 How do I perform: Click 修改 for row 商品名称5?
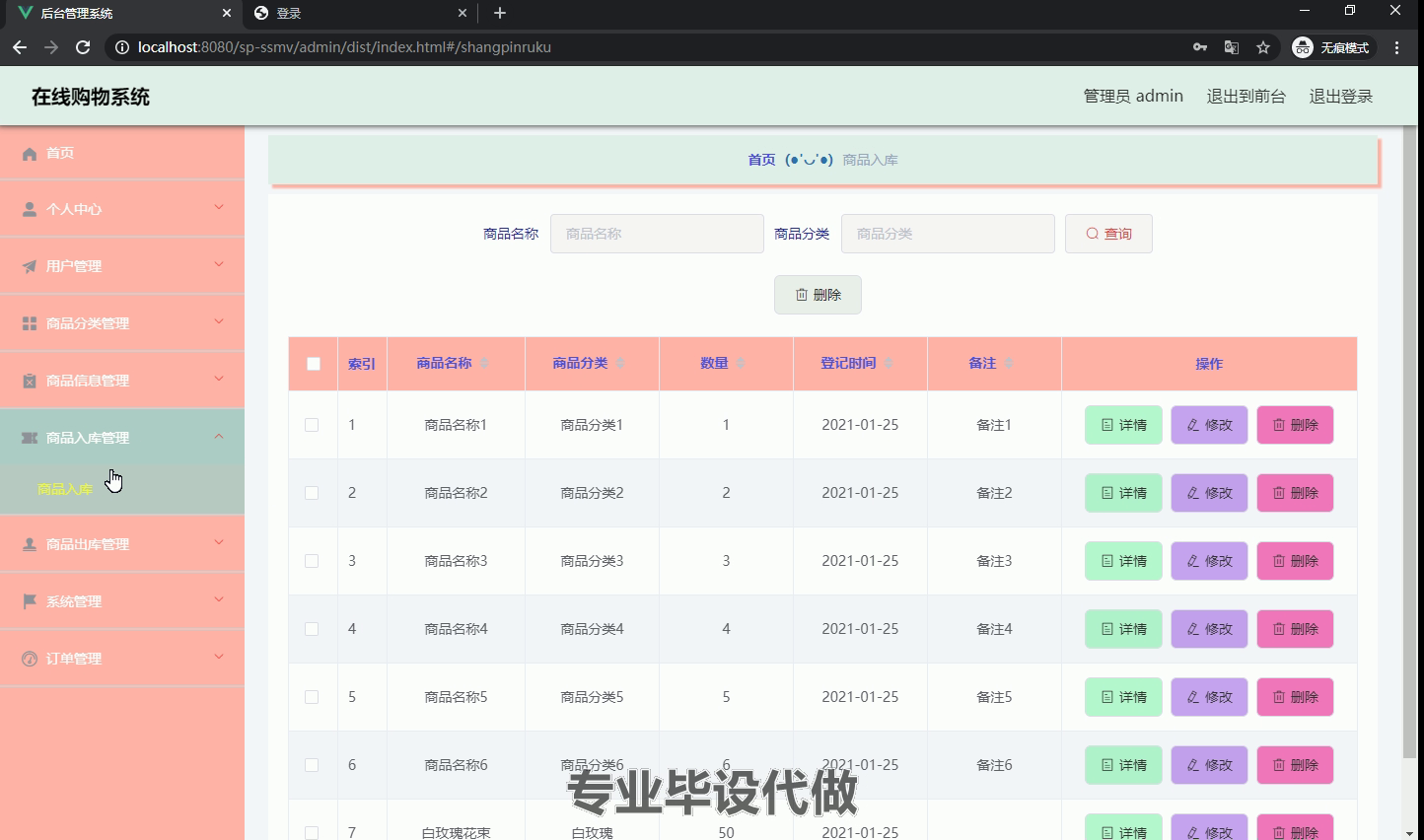point(1209,697)
